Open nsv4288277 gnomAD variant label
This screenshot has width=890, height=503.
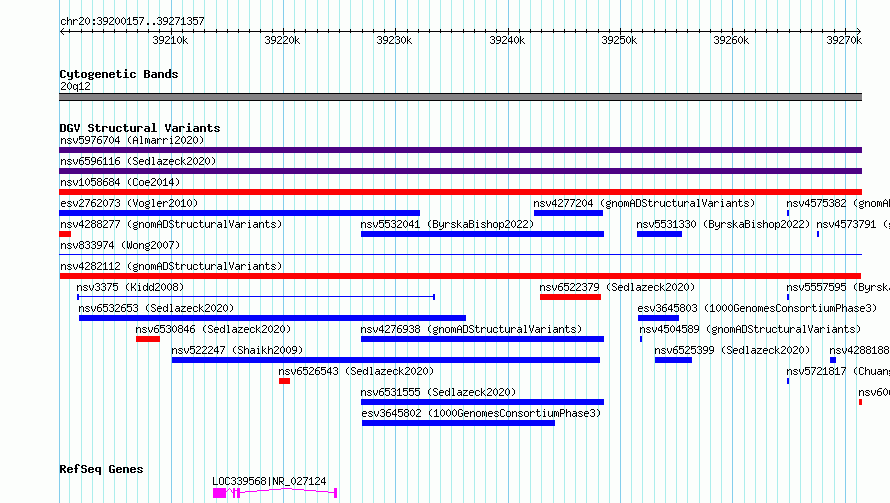pos(171,224)
